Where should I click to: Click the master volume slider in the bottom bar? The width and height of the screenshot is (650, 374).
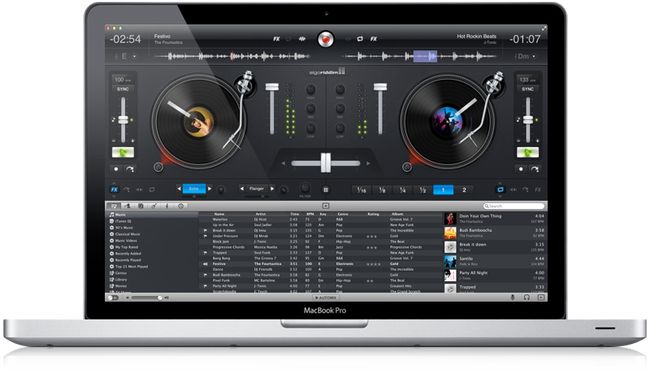[x=147, y=298]
